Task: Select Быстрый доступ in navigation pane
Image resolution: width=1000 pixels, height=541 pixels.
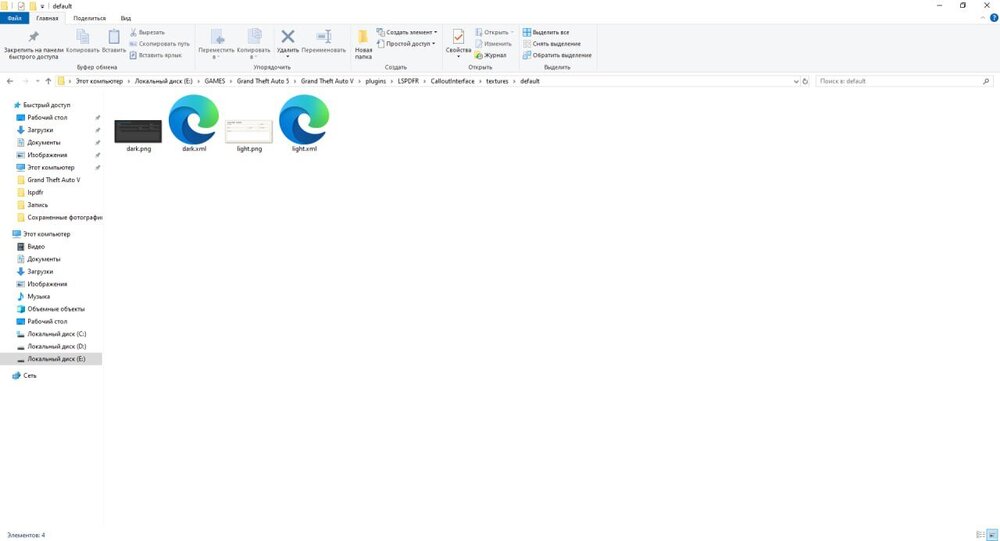Action: click(x=47, y=105)
